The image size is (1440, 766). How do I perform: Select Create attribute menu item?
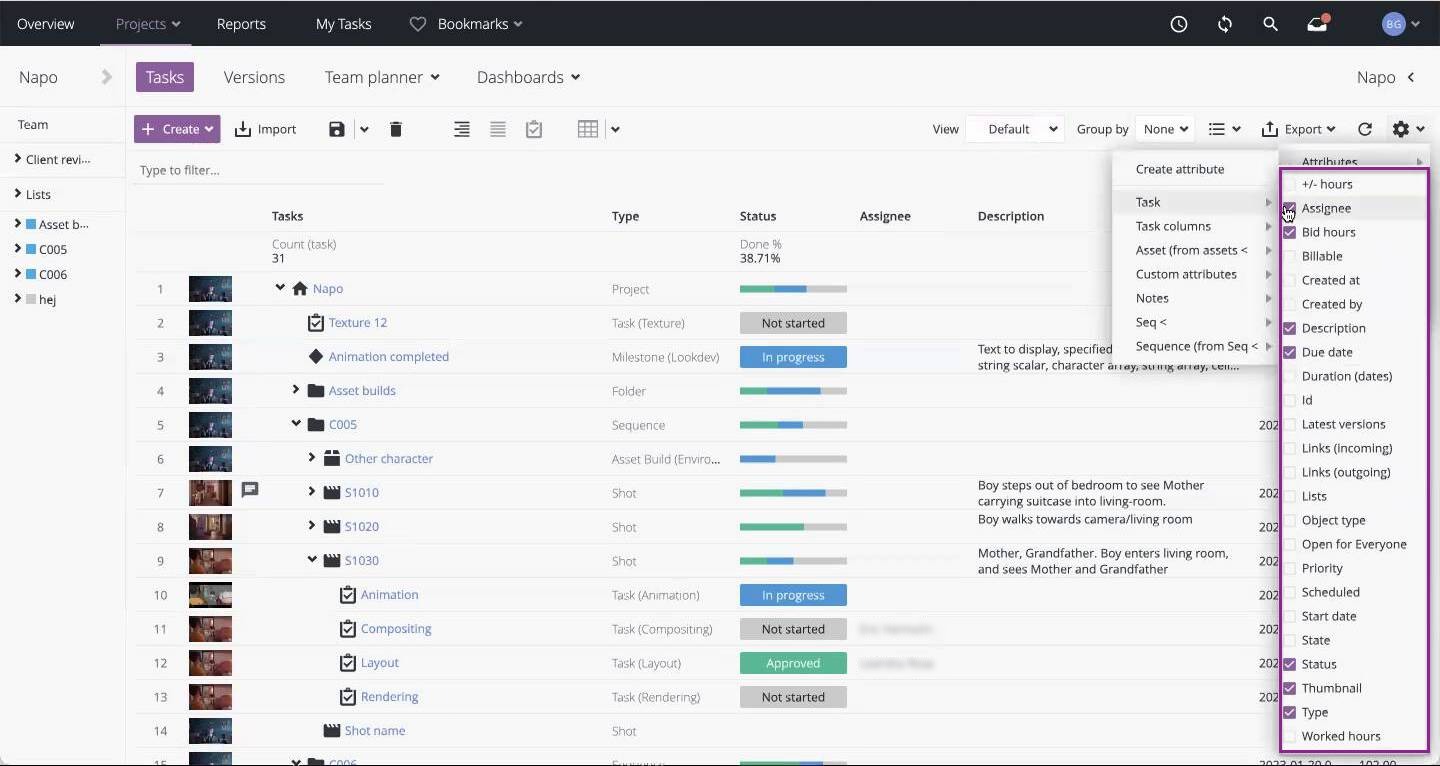coord(1180,169)
